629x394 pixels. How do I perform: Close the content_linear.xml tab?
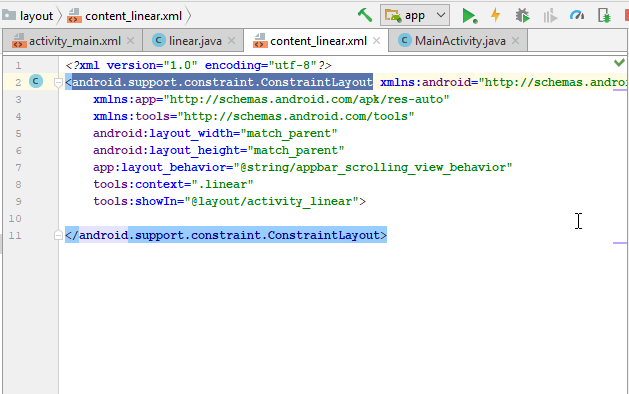pyautogui.click(x=376, y=41)
